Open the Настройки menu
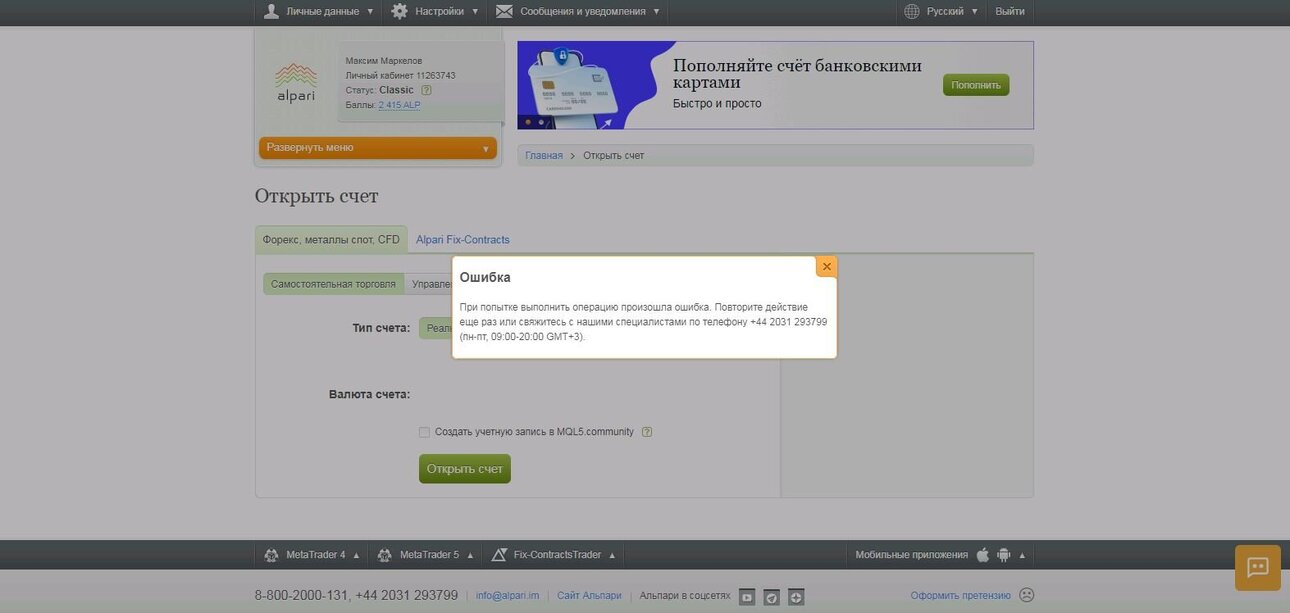This screenshot has width=1290, height=613. tap(434, 12)
